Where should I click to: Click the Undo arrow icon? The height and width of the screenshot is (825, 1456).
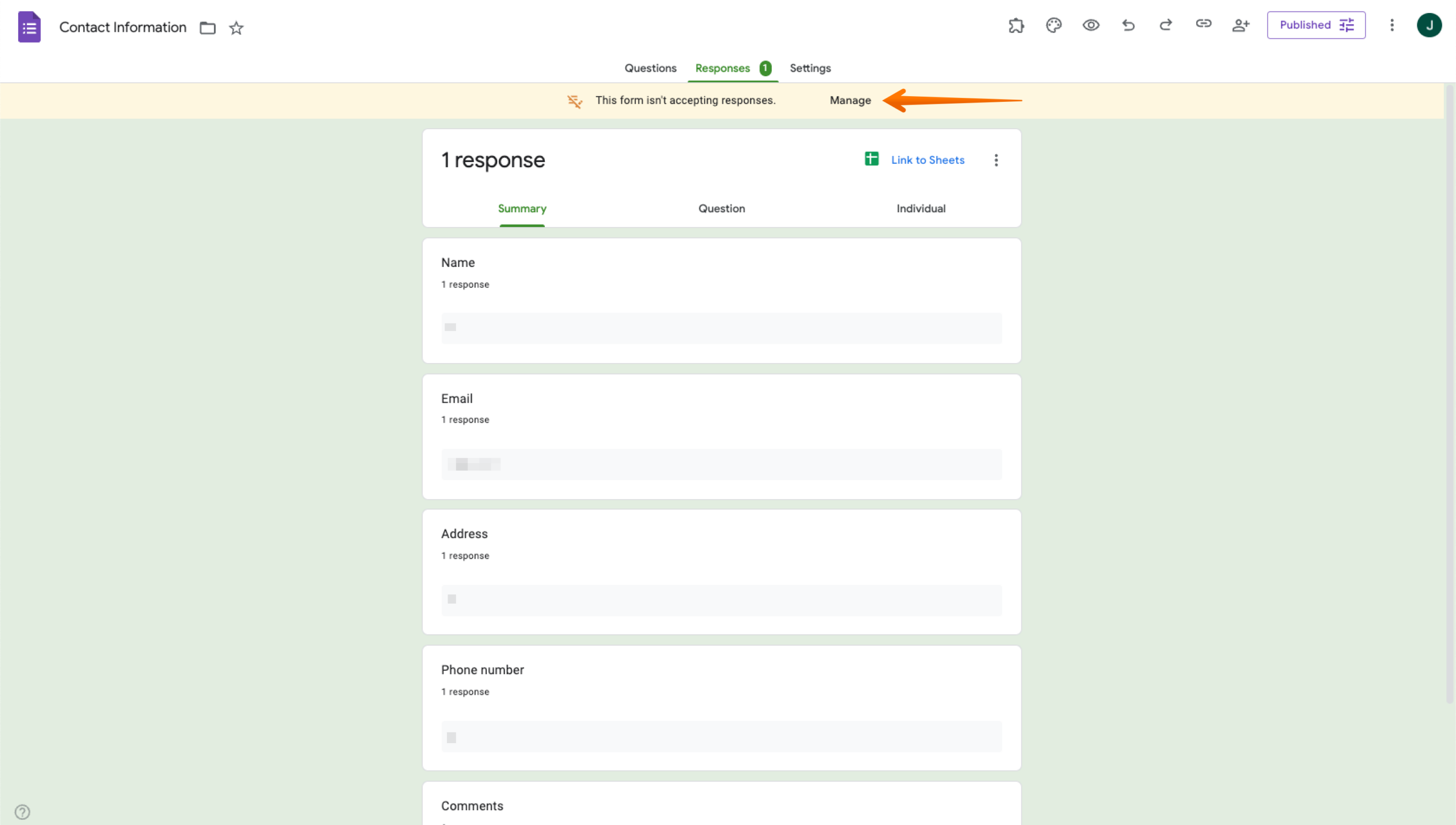pos(1128,25)
